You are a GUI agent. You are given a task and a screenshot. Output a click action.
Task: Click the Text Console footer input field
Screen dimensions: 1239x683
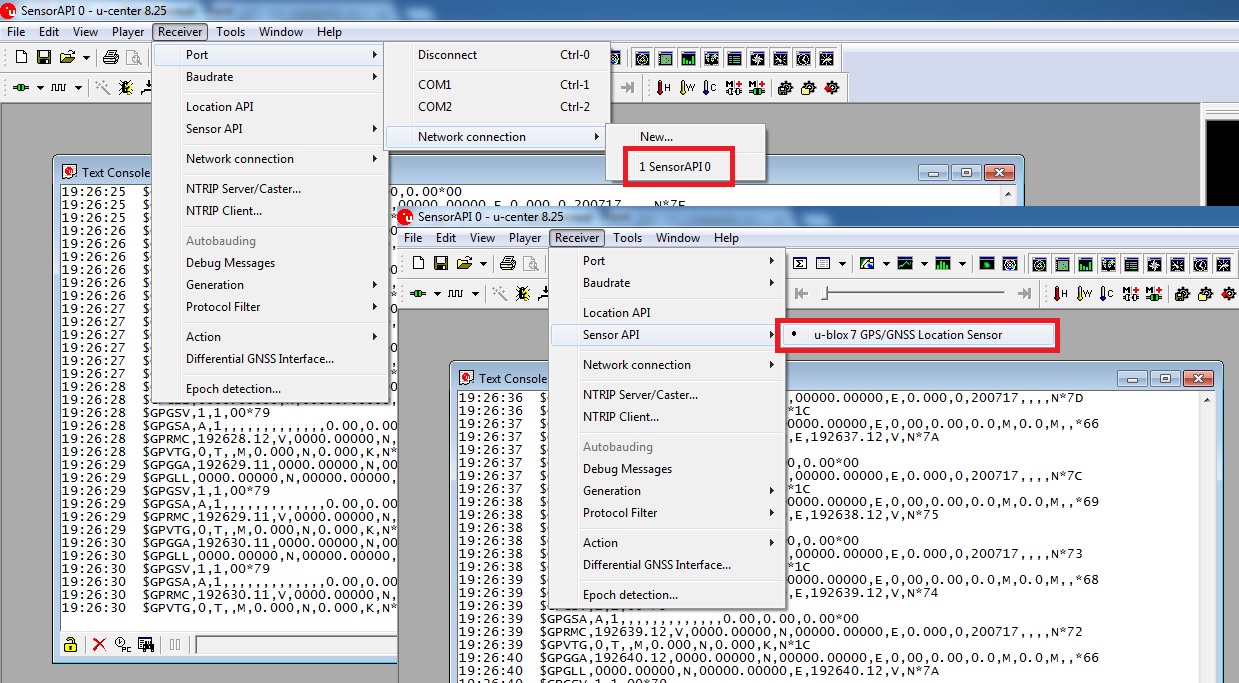[295, 644]
